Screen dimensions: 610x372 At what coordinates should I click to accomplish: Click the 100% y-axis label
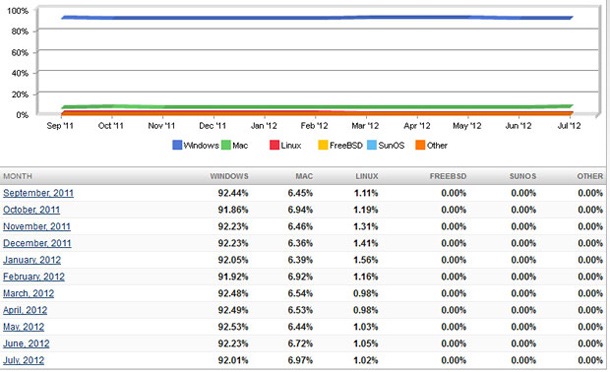pos(18,11)
